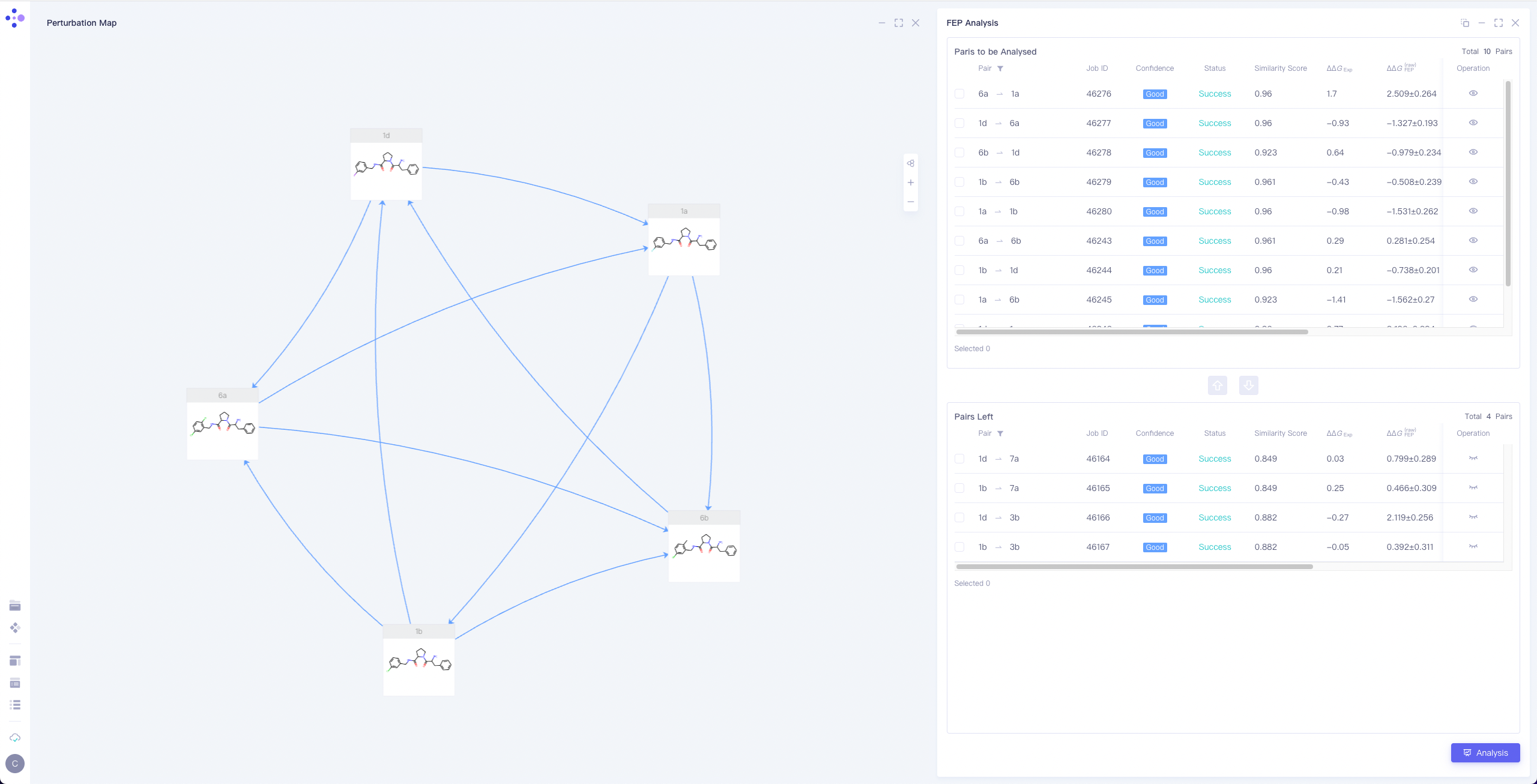Click the copy icon in FEP Analysis header

click(x=1465, y=23)
